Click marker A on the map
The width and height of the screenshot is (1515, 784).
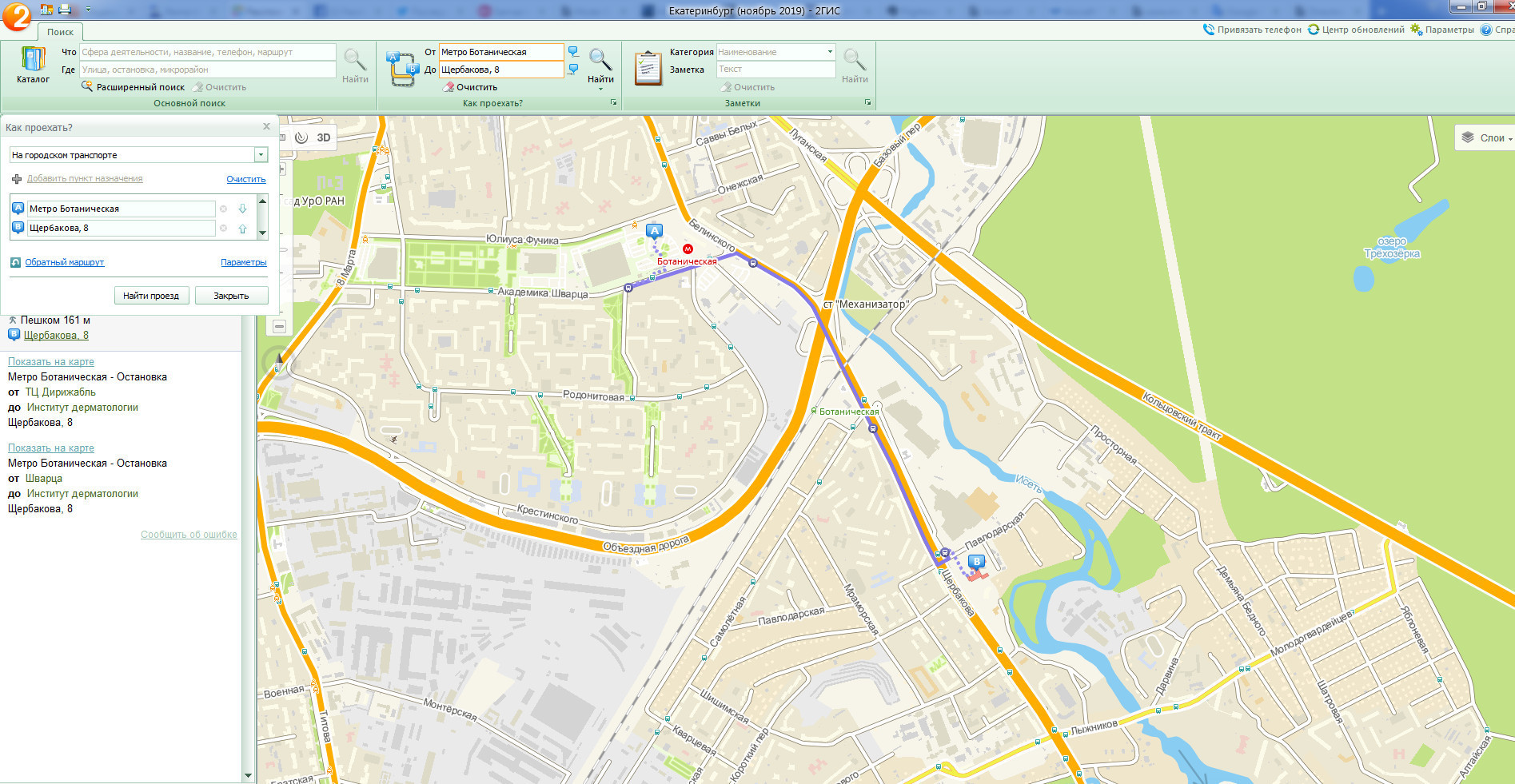coord(654,232)
